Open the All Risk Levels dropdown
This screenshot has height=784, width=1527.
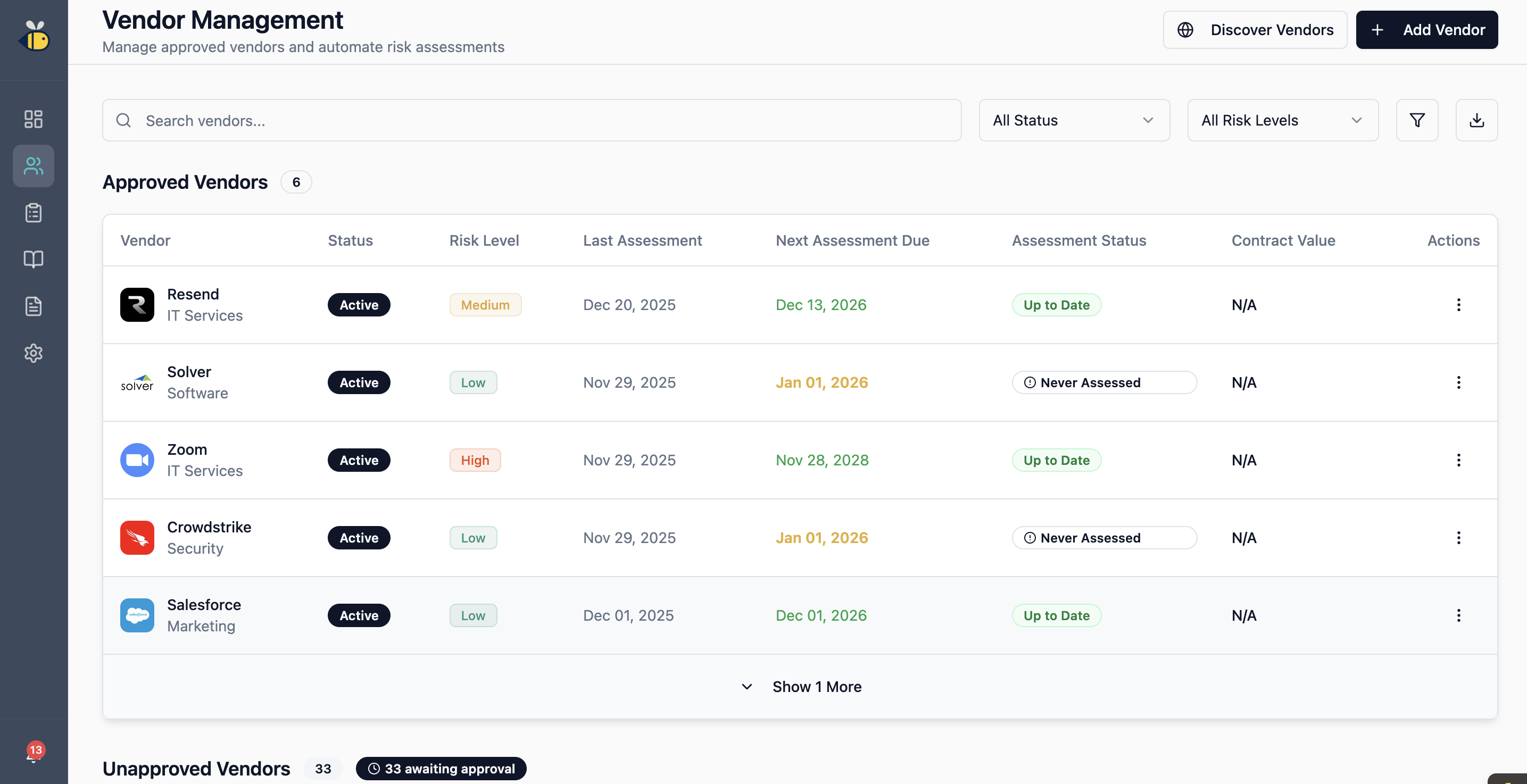[1282, 120]
